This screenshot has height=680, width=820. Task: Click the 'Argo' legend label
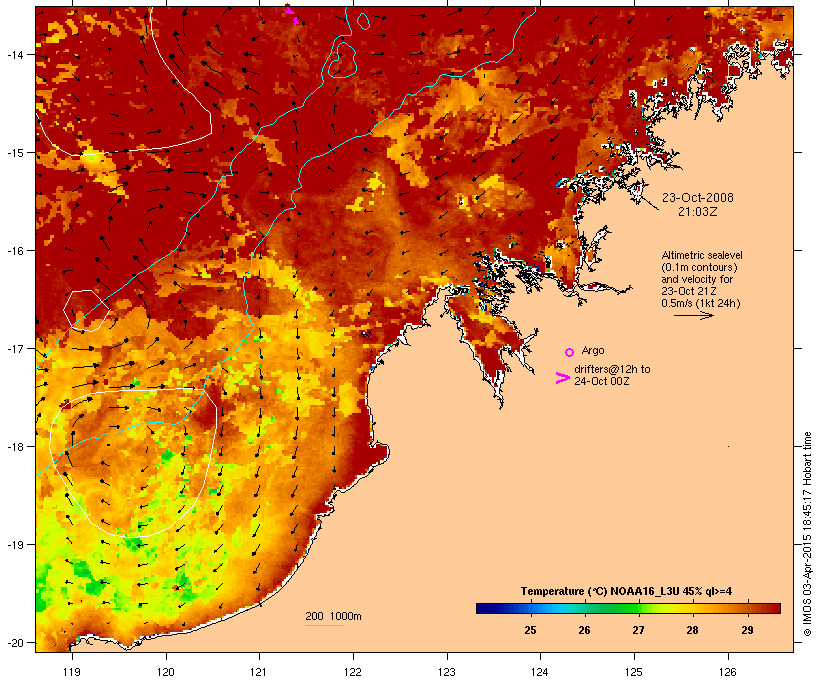tap(593, 350)
